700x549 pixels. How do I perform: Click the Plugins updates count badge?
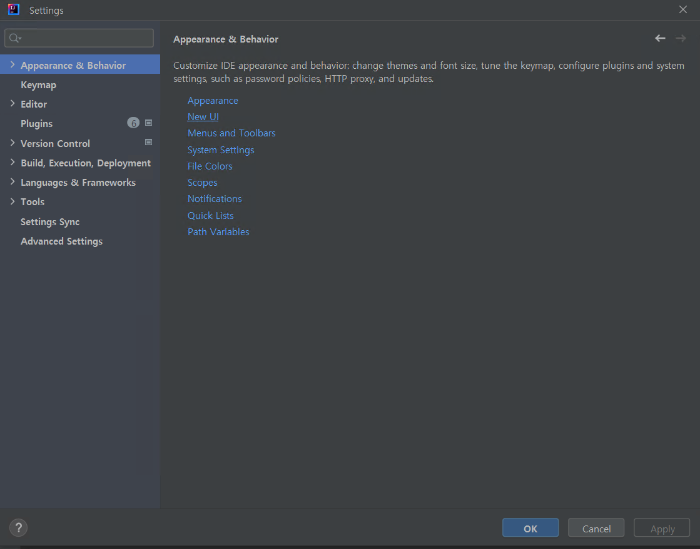[133, 123]
